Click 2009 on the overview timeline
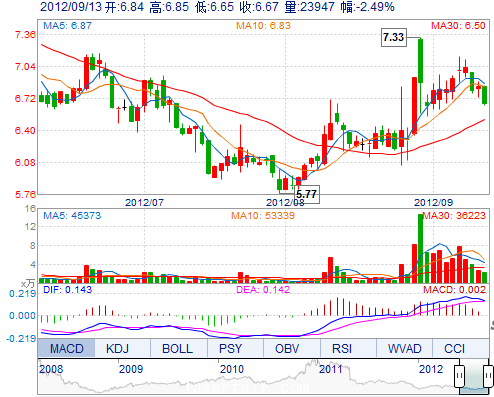Image resolution: width=494 pixels, height=397 pixels. pos(131,369)
